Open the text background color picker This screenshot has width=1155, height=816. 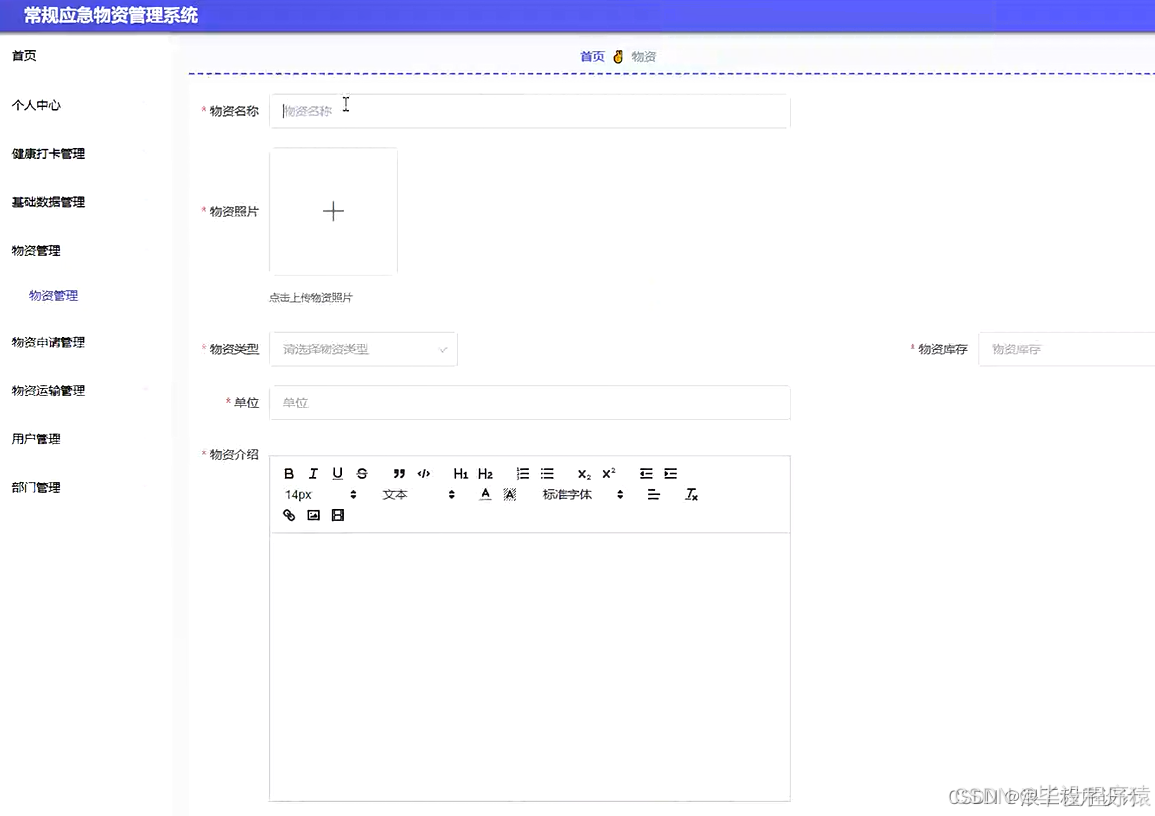(509, 494)
